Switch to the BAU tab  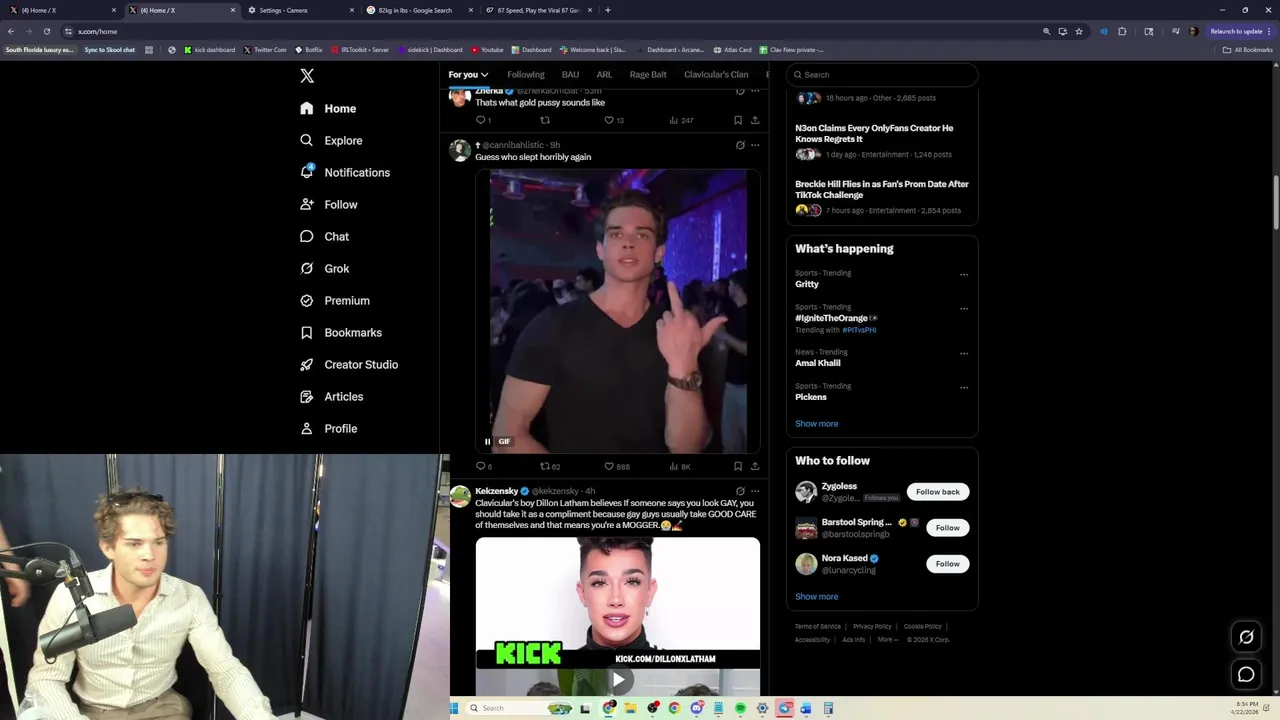(570, 75)
